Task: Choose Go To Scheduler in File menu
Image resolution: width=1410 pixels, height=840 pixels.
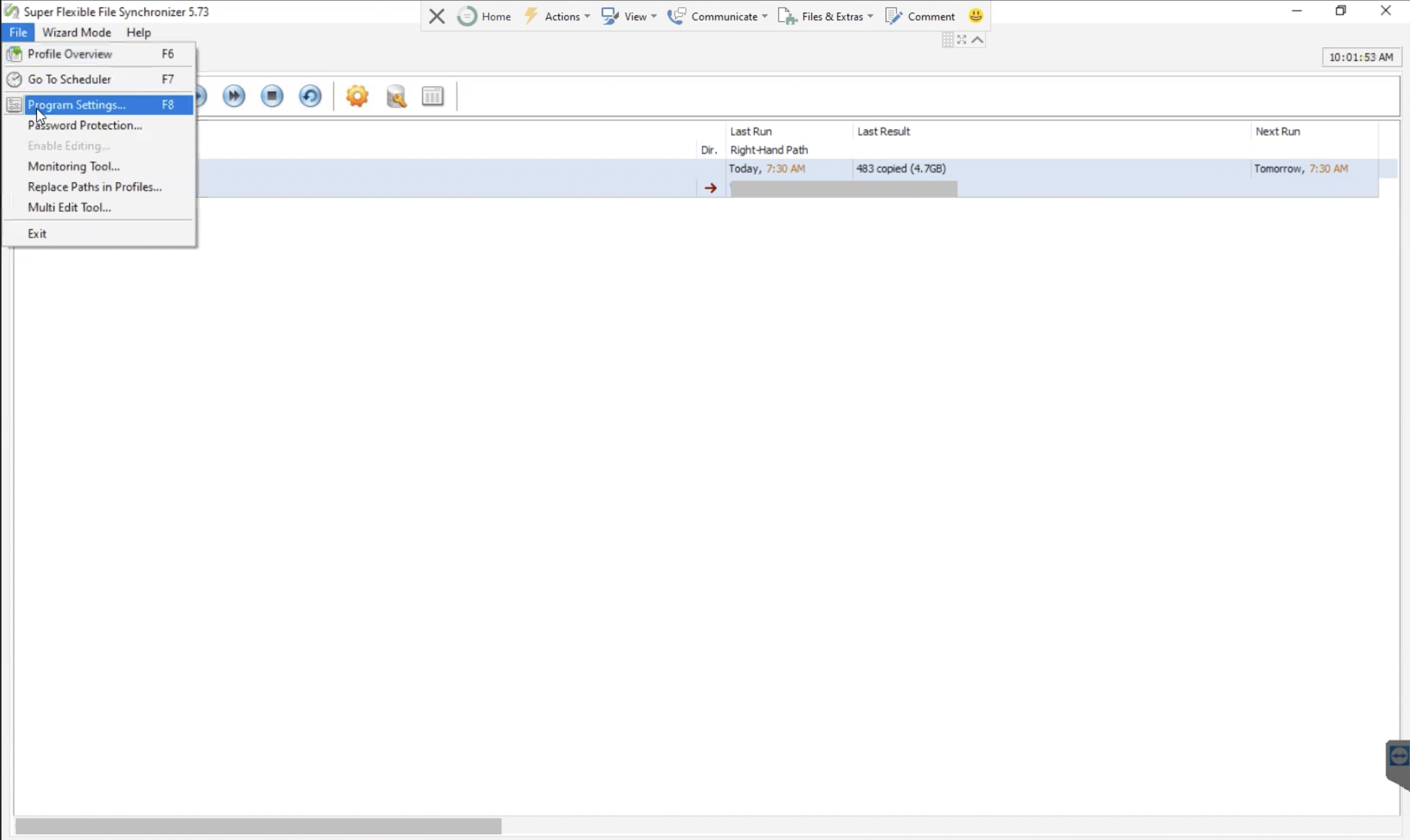Action: tap(99, 79)
